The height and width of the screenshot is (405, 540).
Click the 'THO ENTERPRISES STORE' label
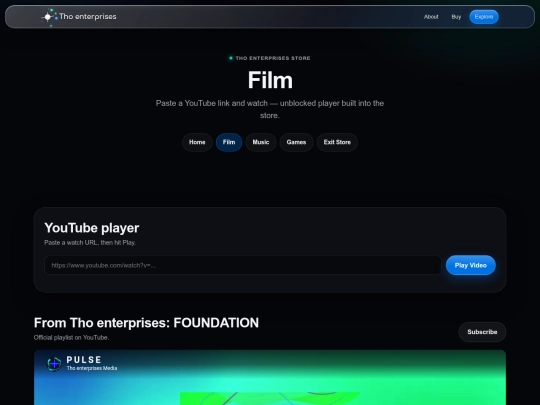pyautogui.click(x=273, y=58)
